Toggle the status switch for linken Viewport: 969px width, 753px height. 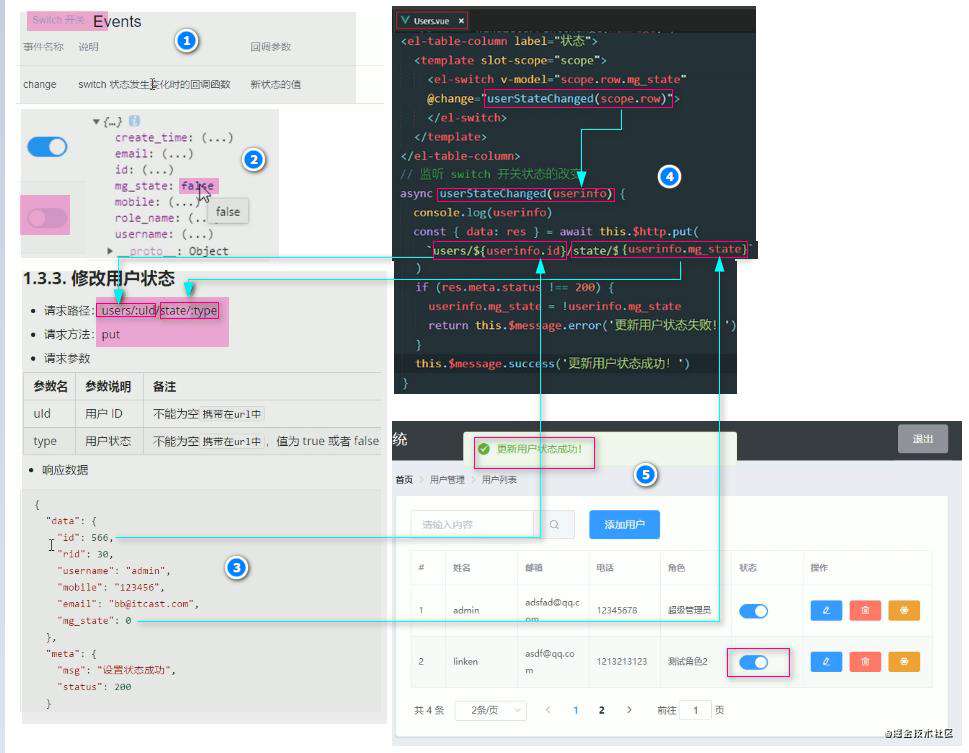(x=753, y=662)
